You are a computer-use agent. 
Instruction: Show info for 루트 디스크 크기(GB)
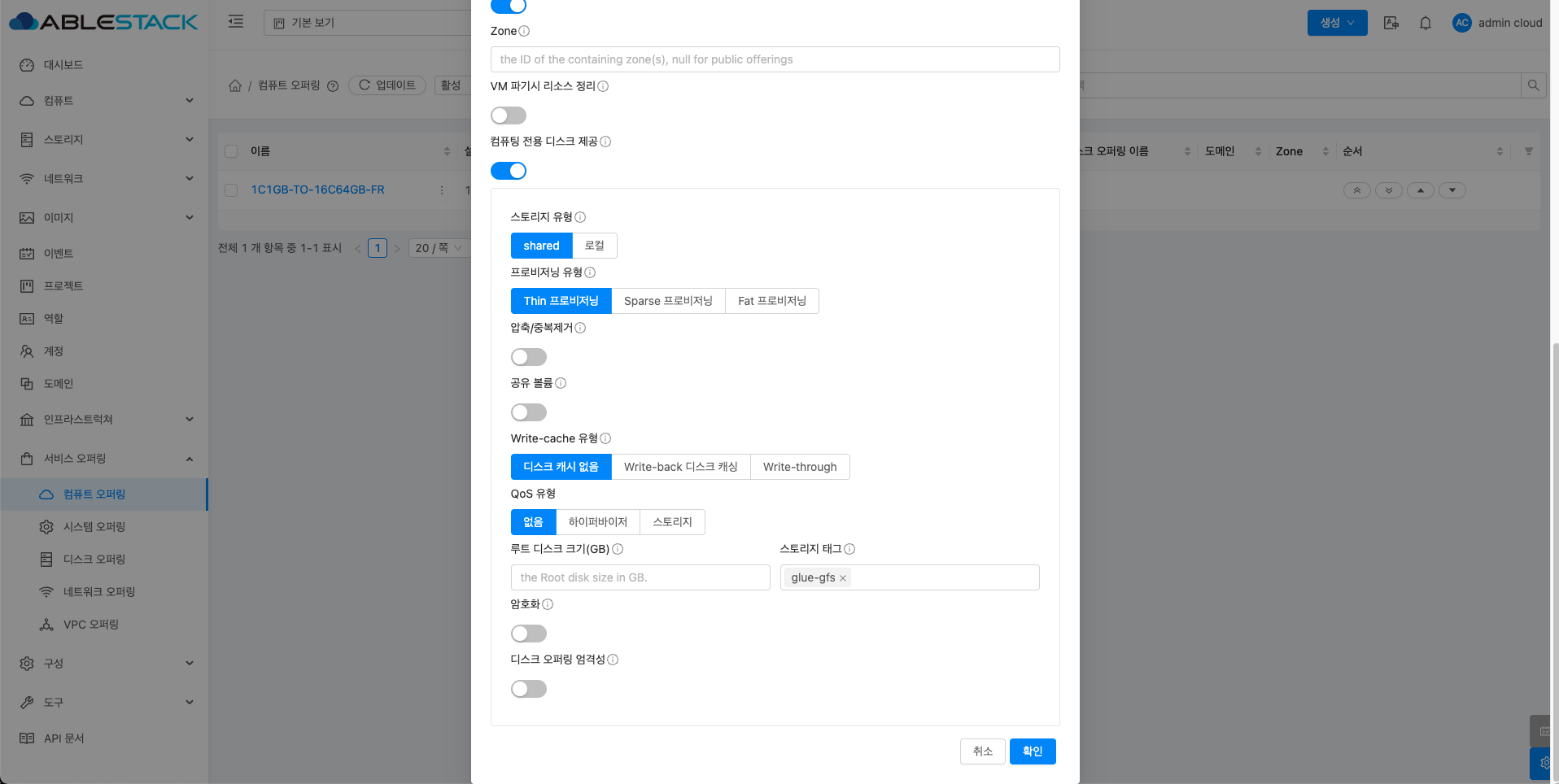[x=618, y=549]
